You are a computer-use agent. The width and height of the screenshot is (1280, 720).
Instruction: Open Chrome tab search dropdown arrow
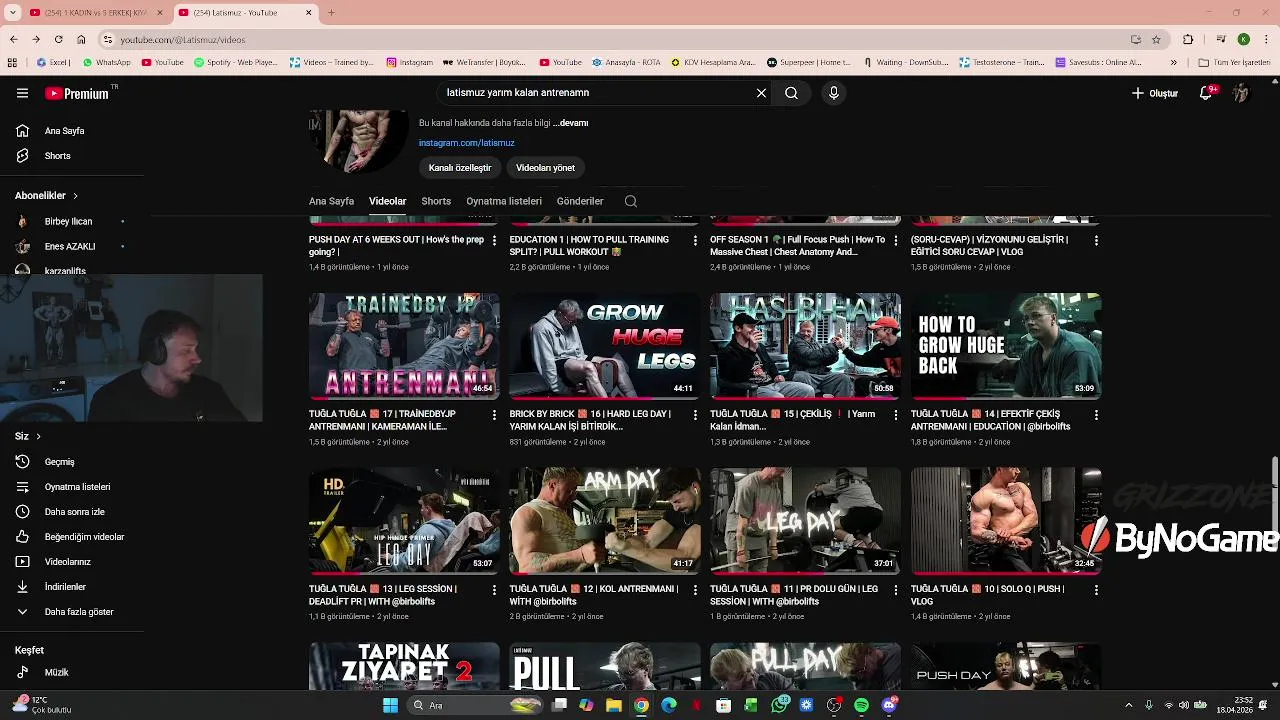pyautogui.click(x=12, y=13)
